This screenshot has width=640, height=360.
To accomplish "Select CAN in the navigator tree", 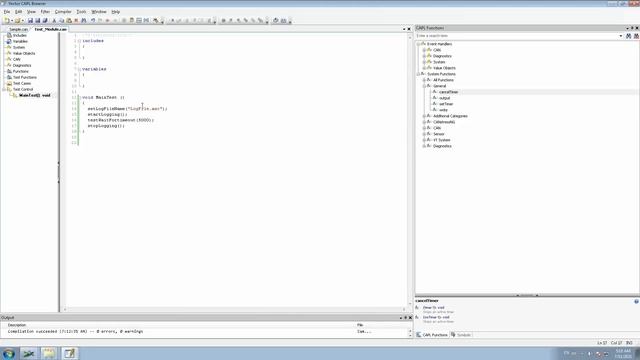I will click(x=16, y=59).
